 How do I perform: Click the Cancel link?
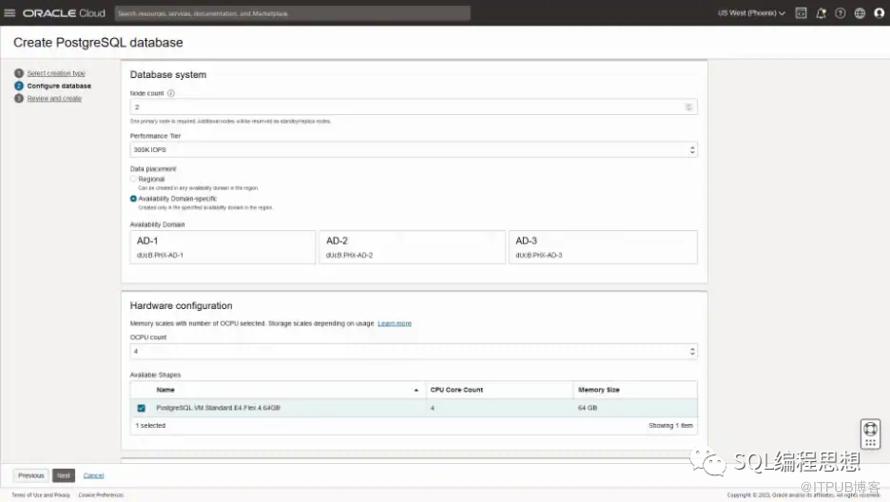pos(94,475)
